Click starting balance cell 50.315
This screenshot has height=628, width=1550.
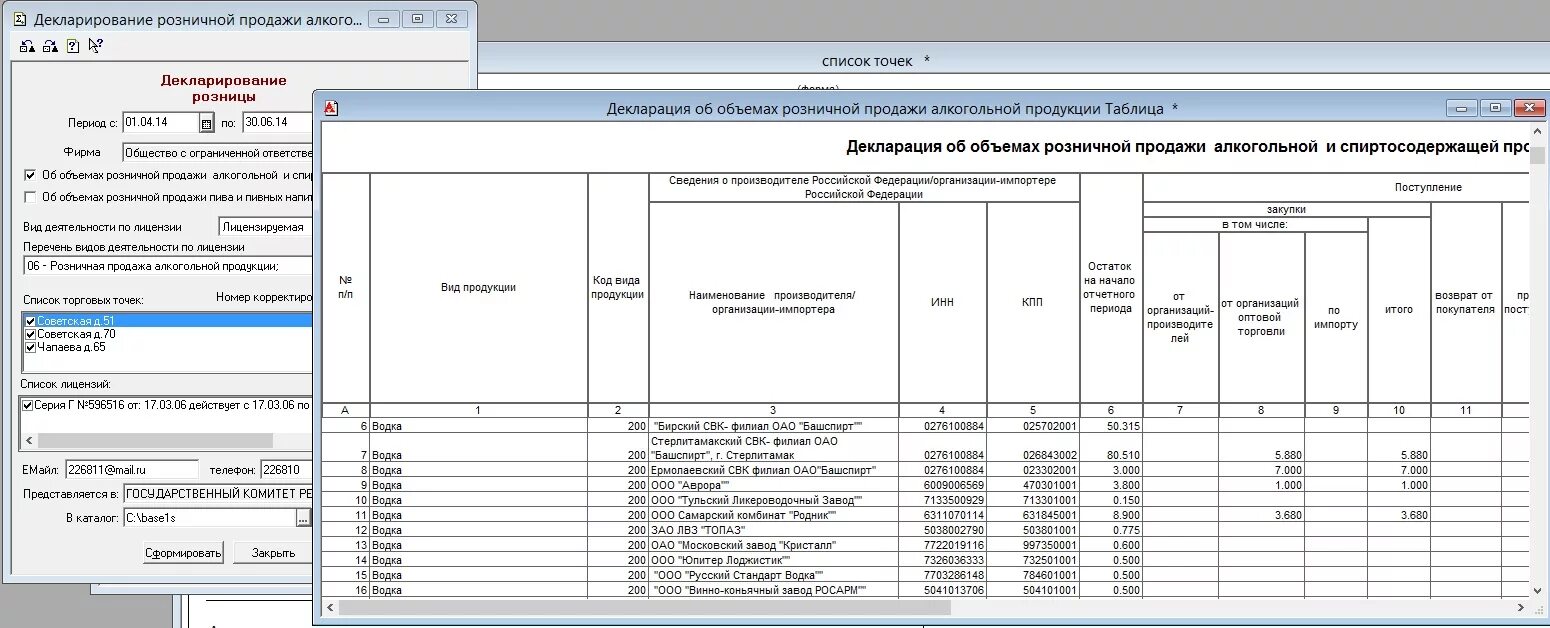1111,426
